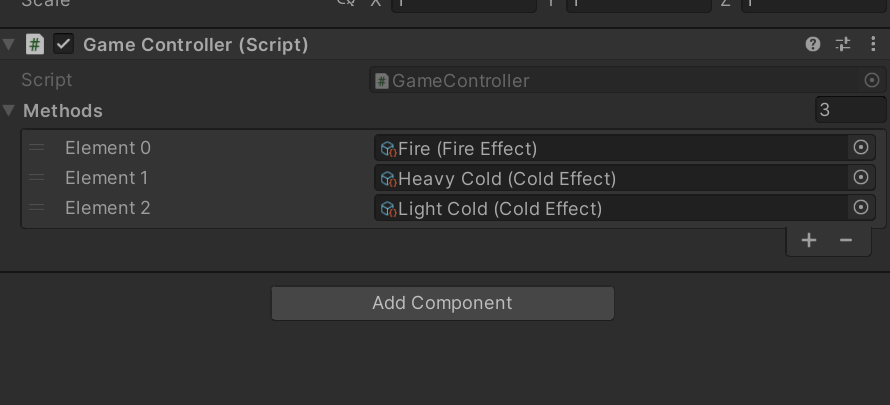Click the Add Component button
Image resolution: width=890 pixels, height=405 pixels.
tap(442, 303)
